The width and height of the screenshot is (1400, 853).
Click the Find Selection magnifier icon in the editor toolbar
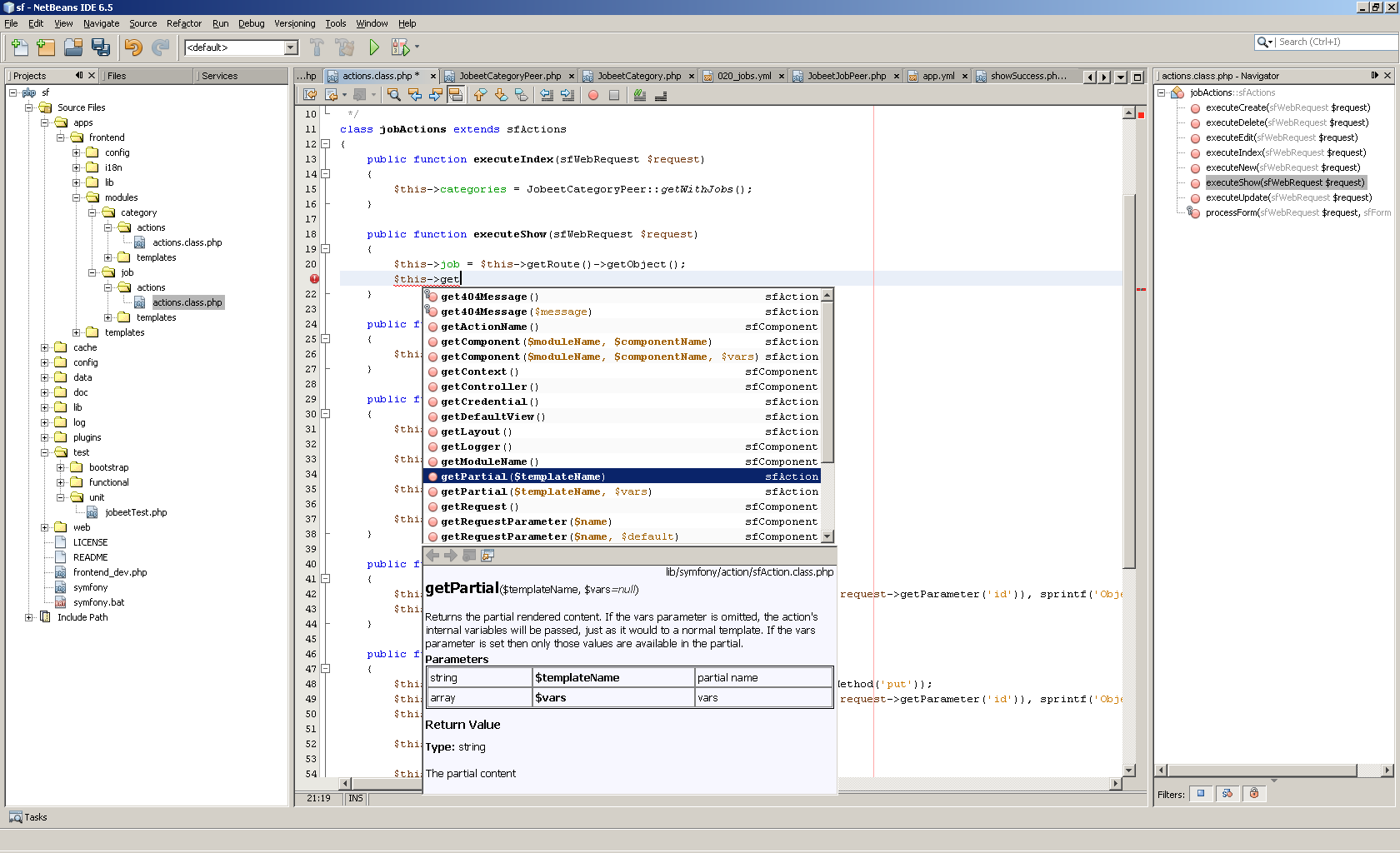[x=394, y=95]
